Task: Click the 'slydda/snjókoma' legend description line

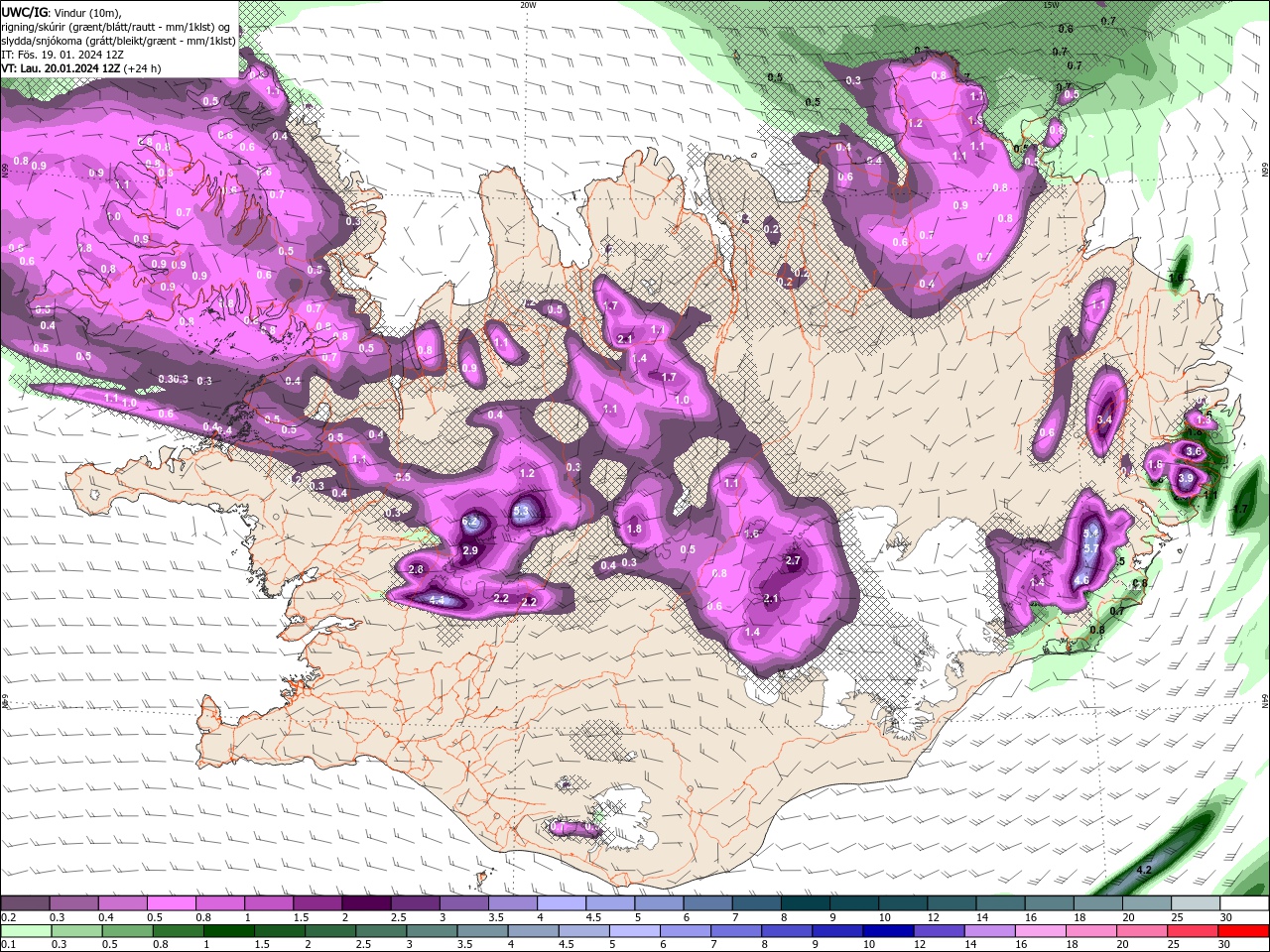Action: (118, 41)
